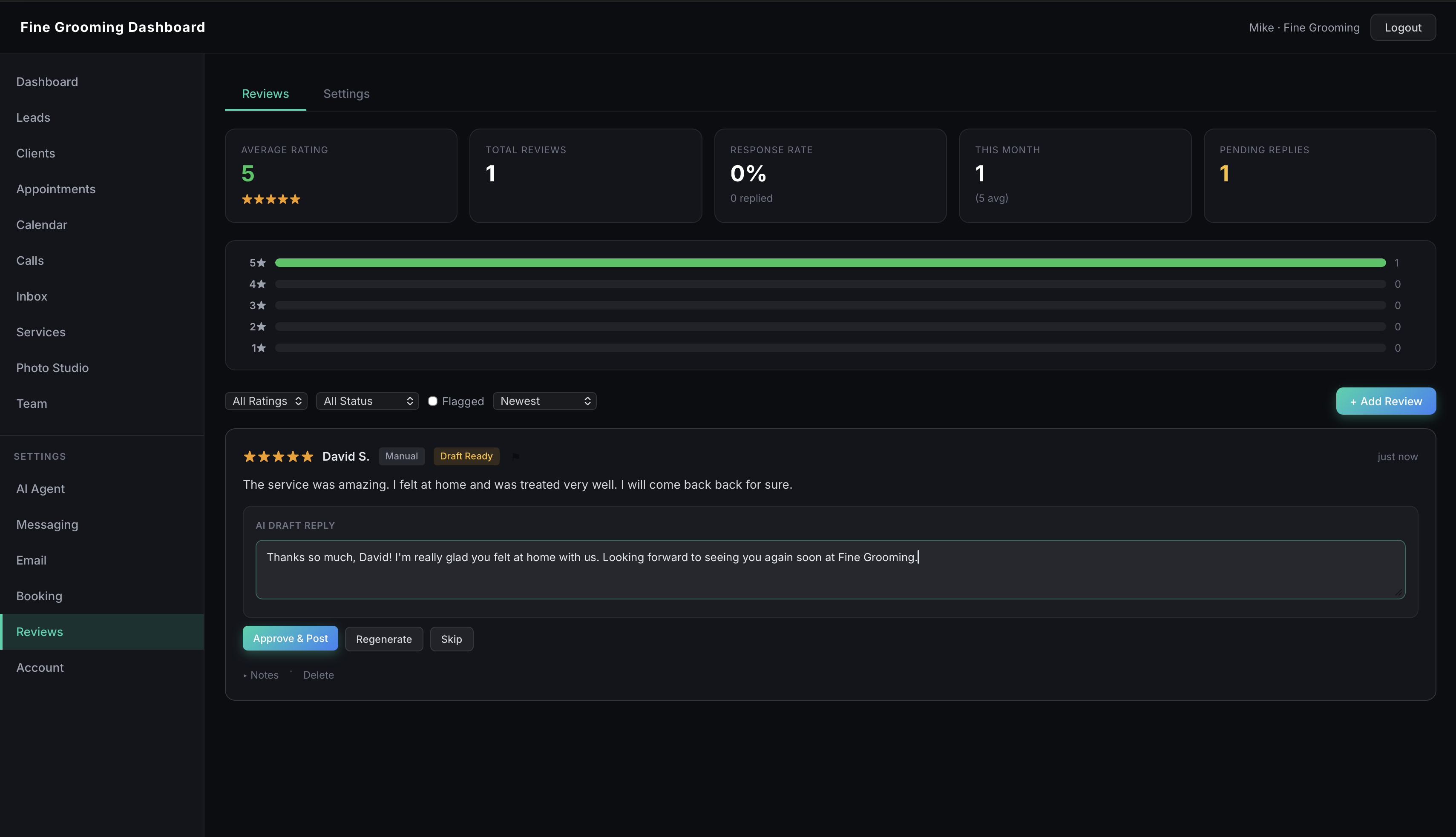Open Photo Studio in the sidebar
1456x837 pixels.
[x=52, y=368]
